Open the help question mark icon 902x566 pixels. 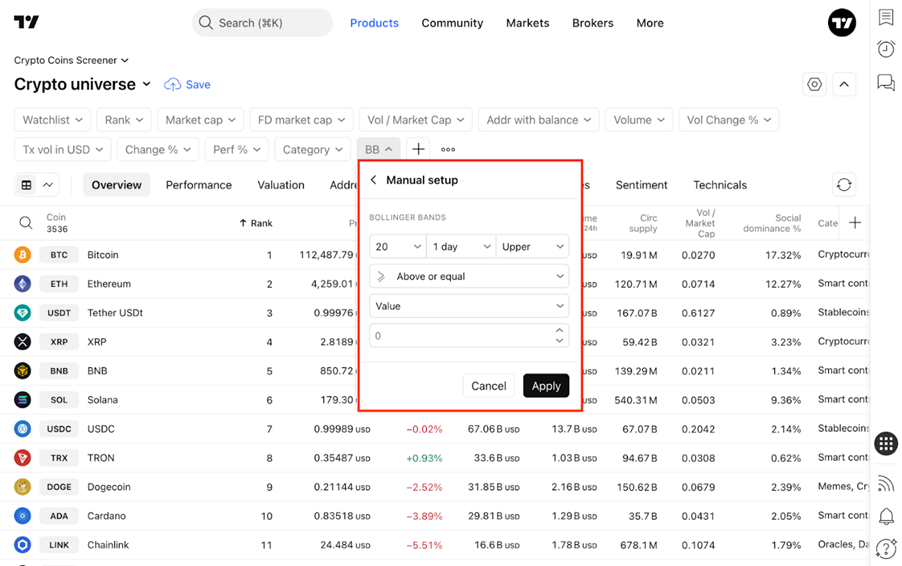886,548
